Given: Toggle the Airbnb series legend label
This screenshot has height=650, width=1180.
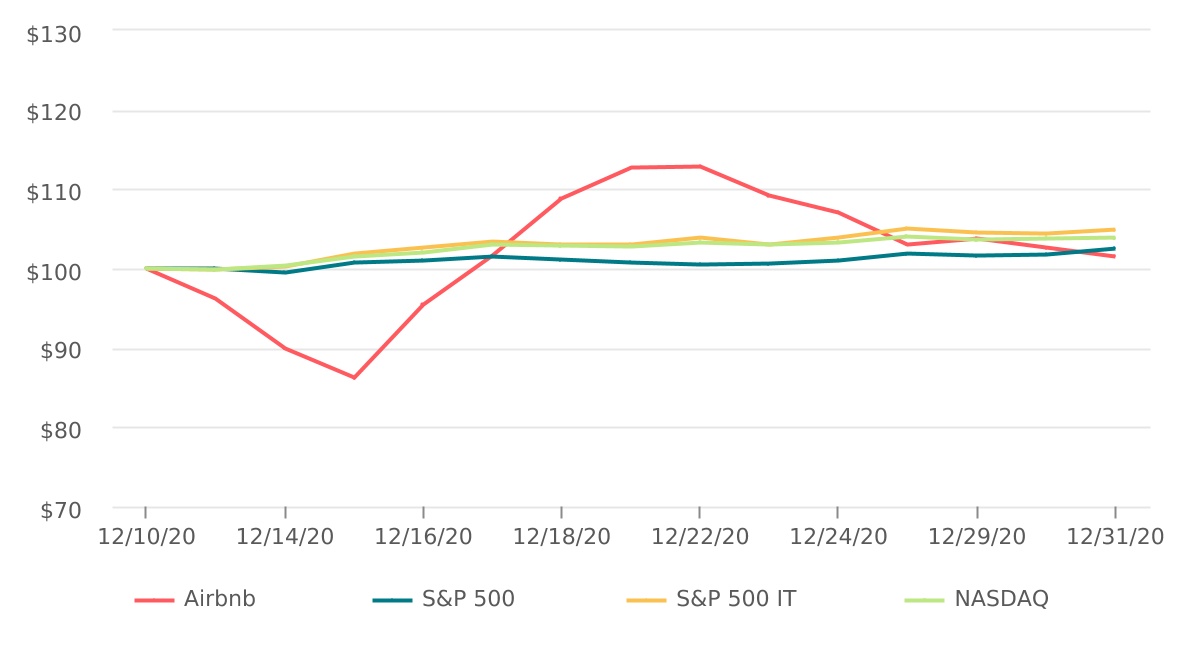Looking at the screenshot, I should coord(219,600).
